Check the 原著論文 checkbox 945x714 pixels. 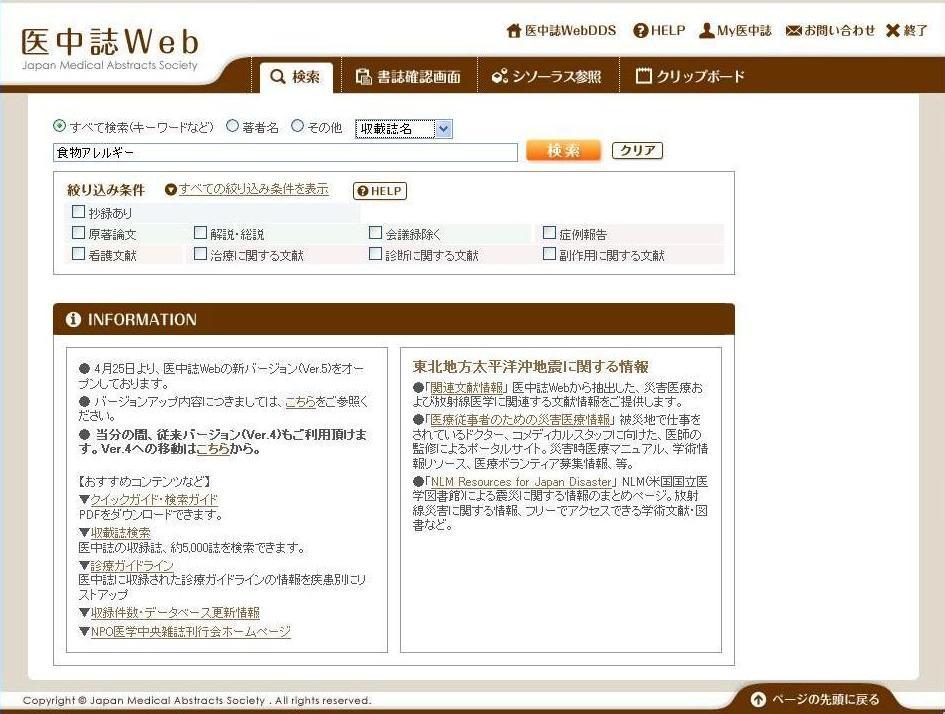pos(78,233)
